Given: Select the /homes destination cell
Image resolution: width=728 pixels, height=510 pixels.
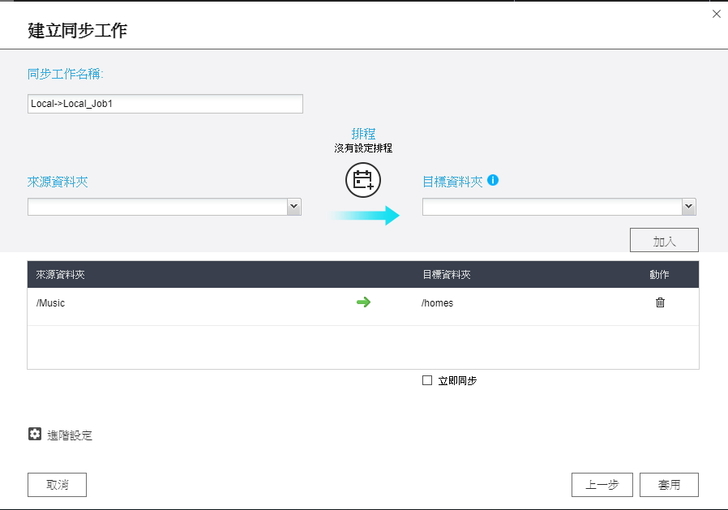Looking at the screenshot, I should tap(437, 303).
